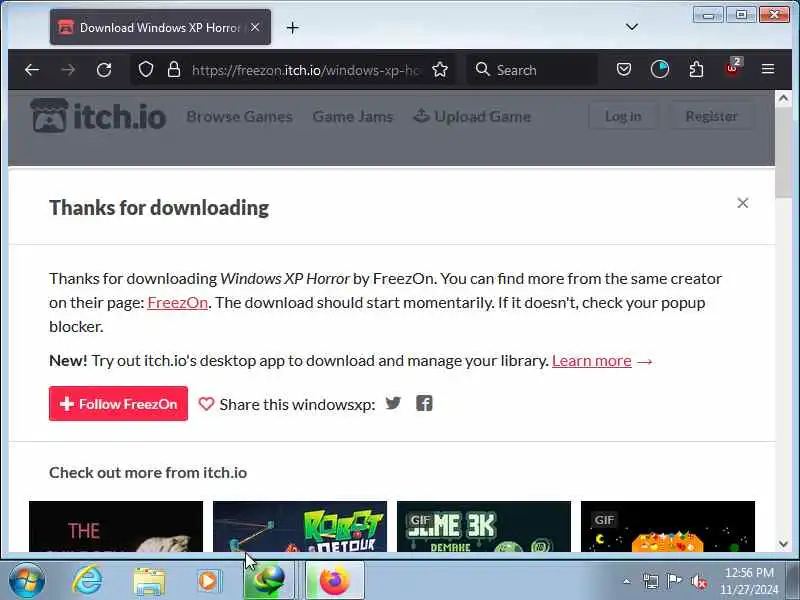
Task: Open the tracking protection shield icon
Action: [146, 69]
